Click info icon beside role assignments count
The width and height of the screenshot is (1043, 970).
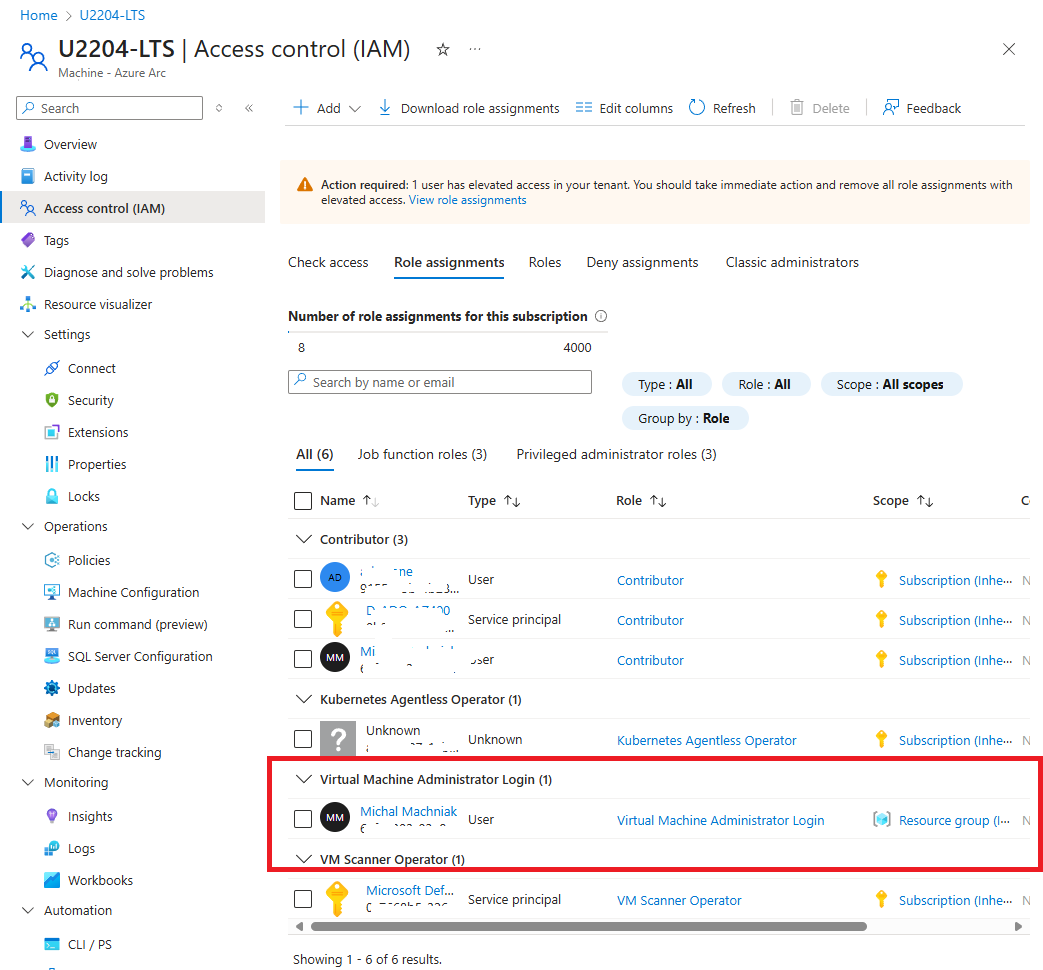point(601,316)
